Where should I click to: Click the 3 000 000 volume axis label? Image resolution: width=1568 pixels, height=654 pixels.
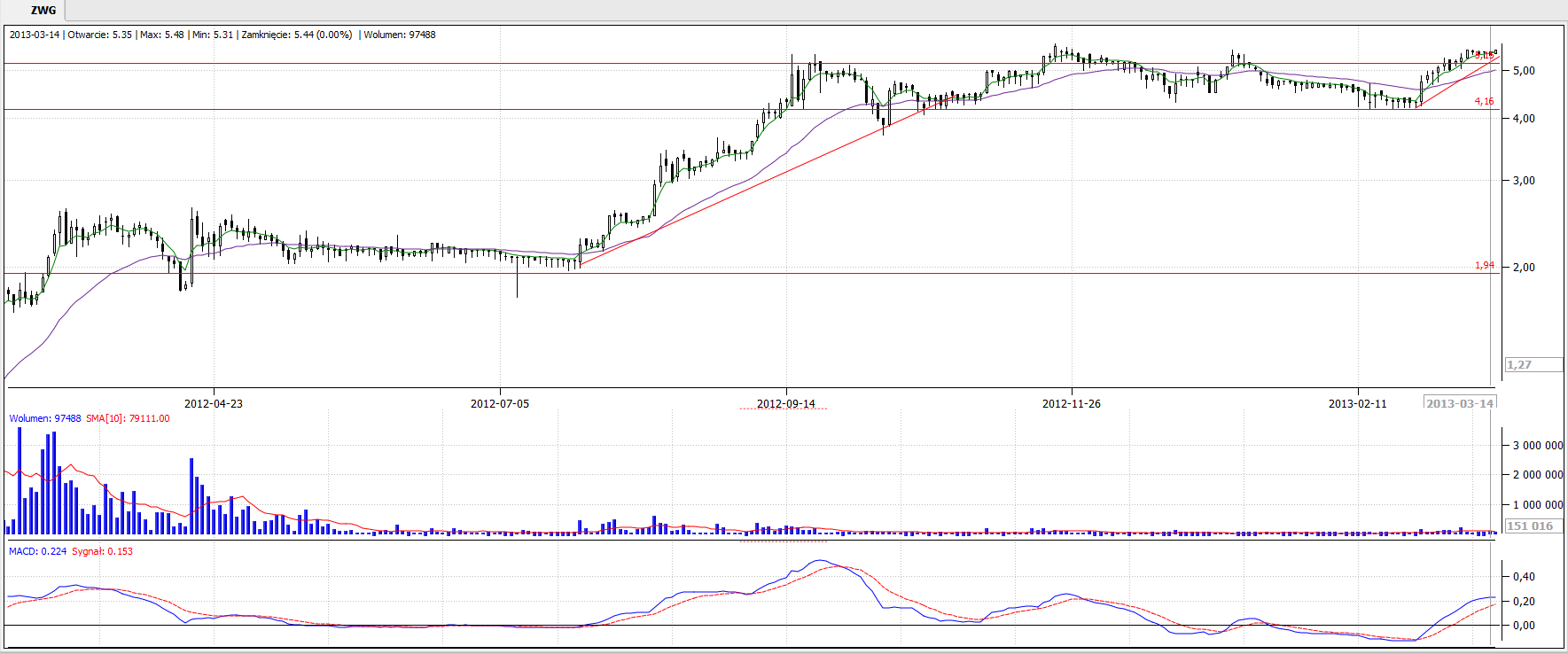[1537, 446]
